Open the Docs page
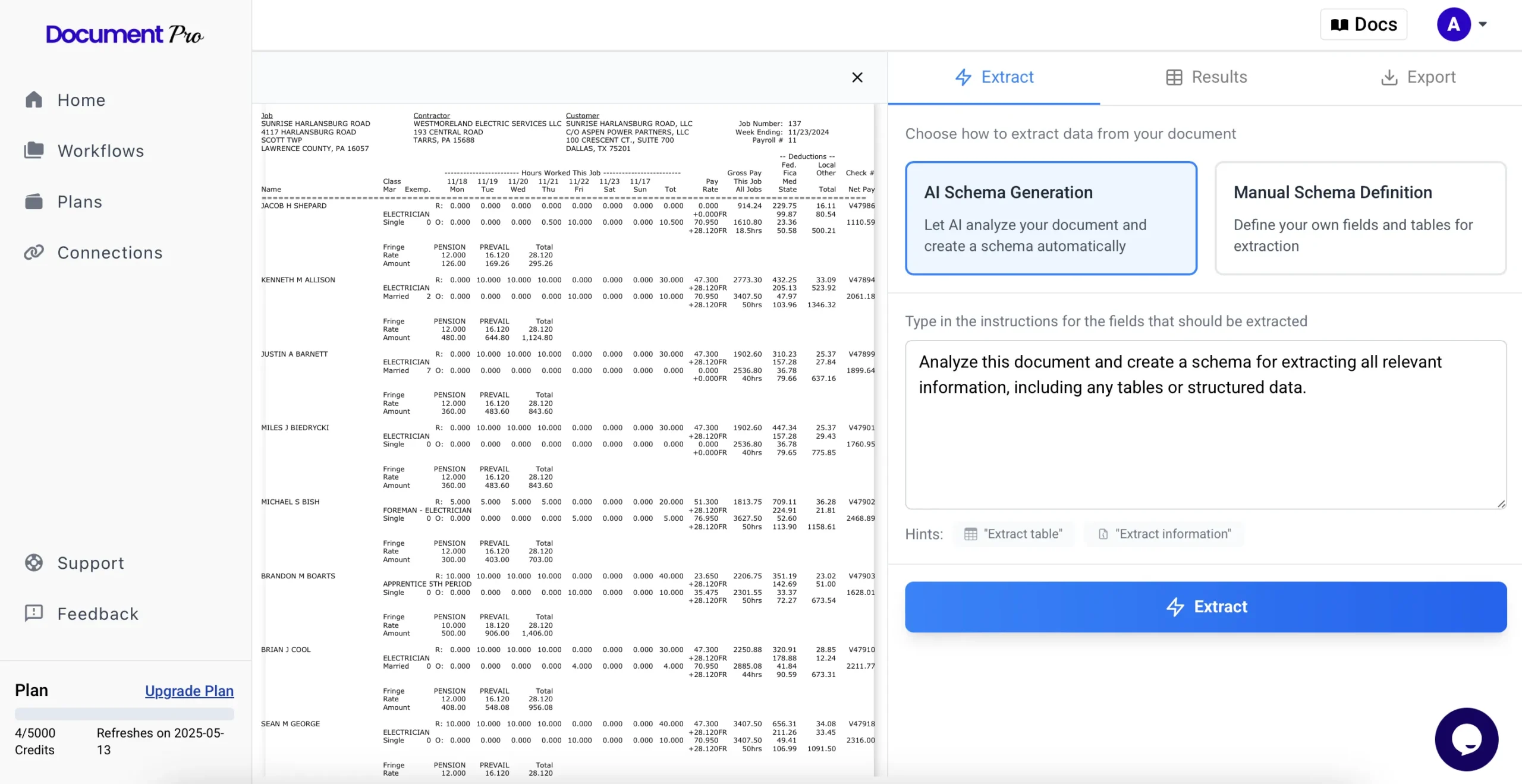The width and height of the screenshot is (1522, 784). pos(1363,24)
